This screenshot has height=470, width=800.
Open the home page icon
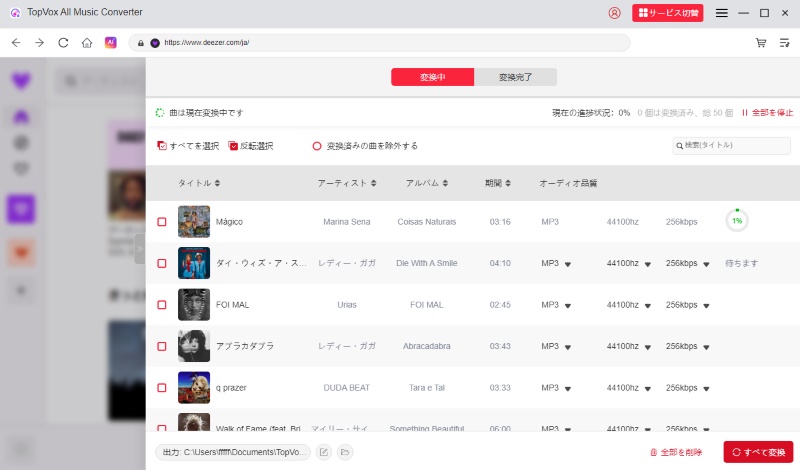click(x=87, y=43)
